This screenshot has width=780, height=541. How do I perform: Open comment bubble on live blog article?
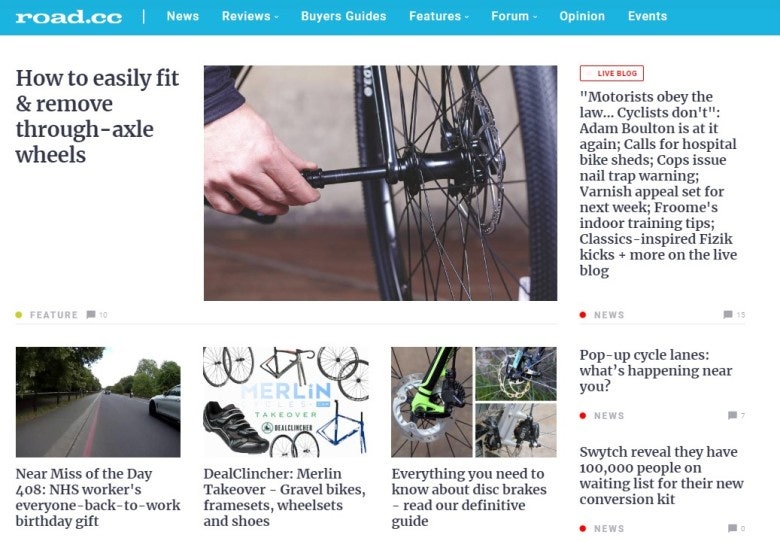727,315
